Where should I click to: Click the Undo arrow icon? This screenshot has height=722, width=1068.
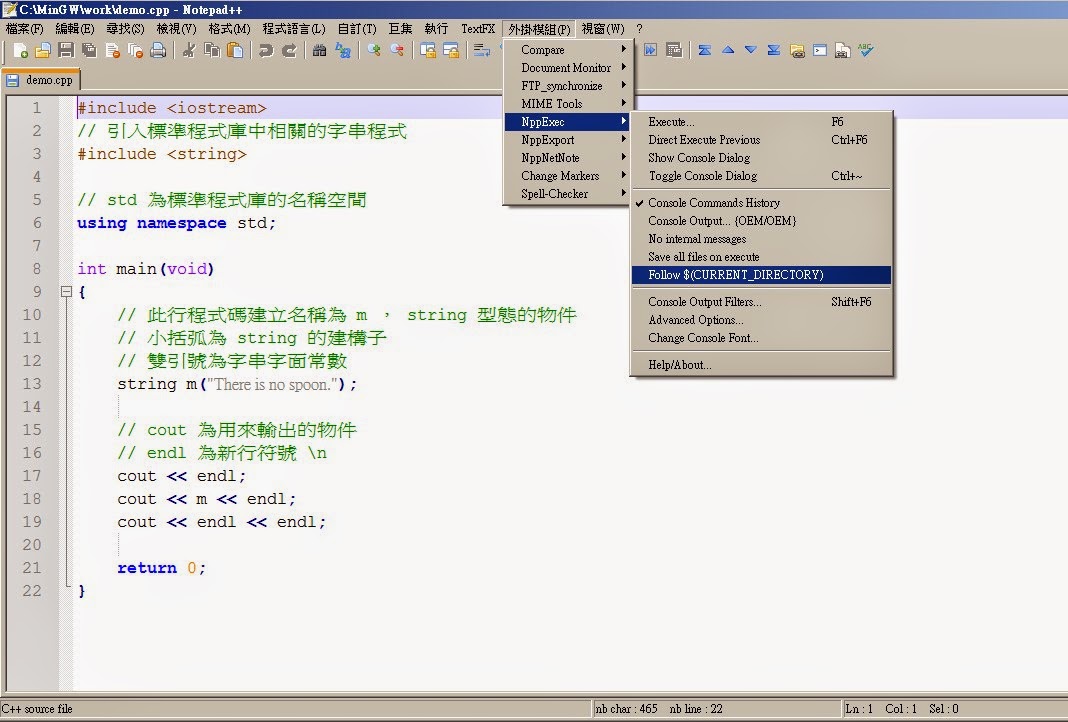(x=266, y=50)
